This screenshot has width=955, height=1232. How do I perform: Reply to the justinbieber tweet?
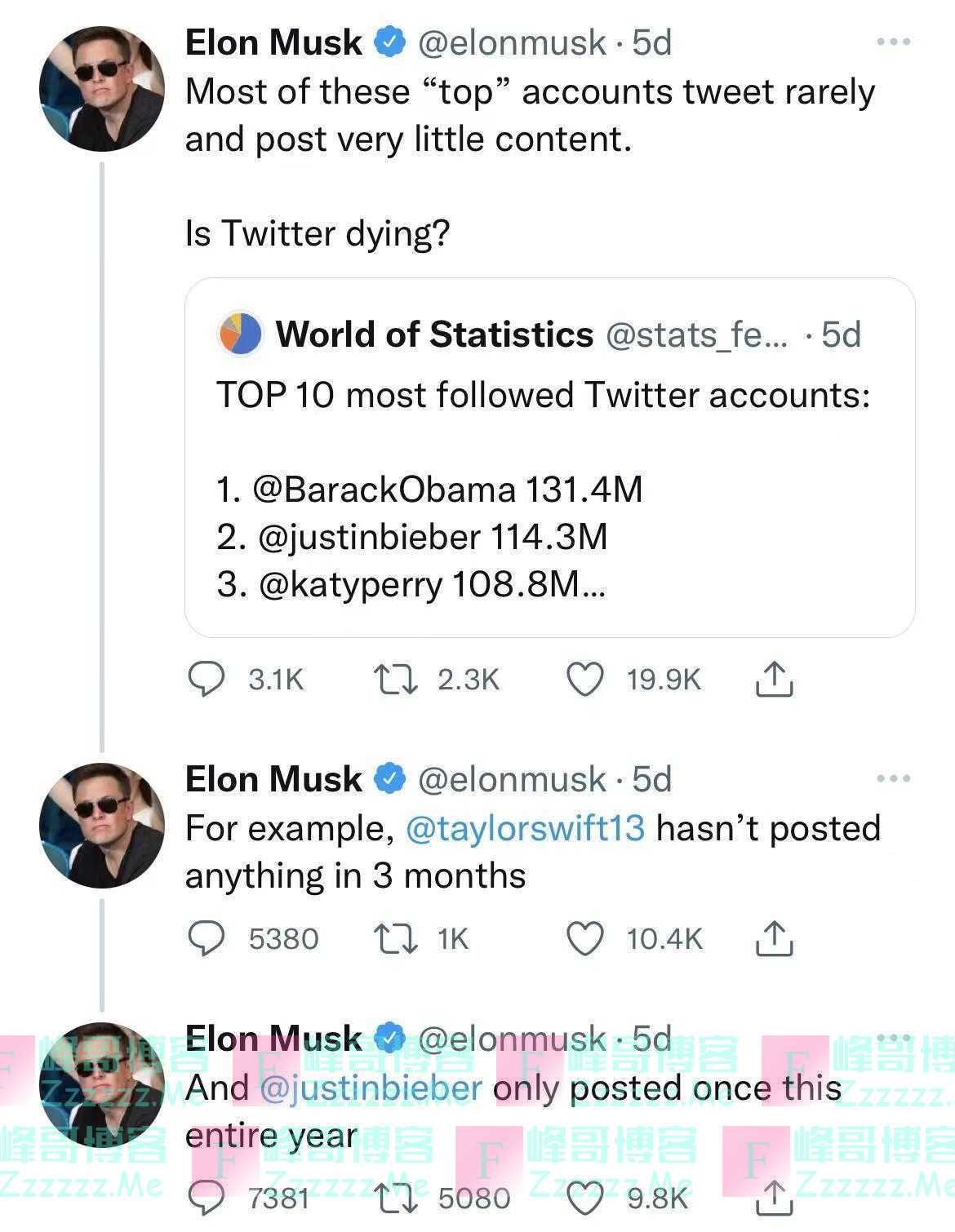point(207,1199)
